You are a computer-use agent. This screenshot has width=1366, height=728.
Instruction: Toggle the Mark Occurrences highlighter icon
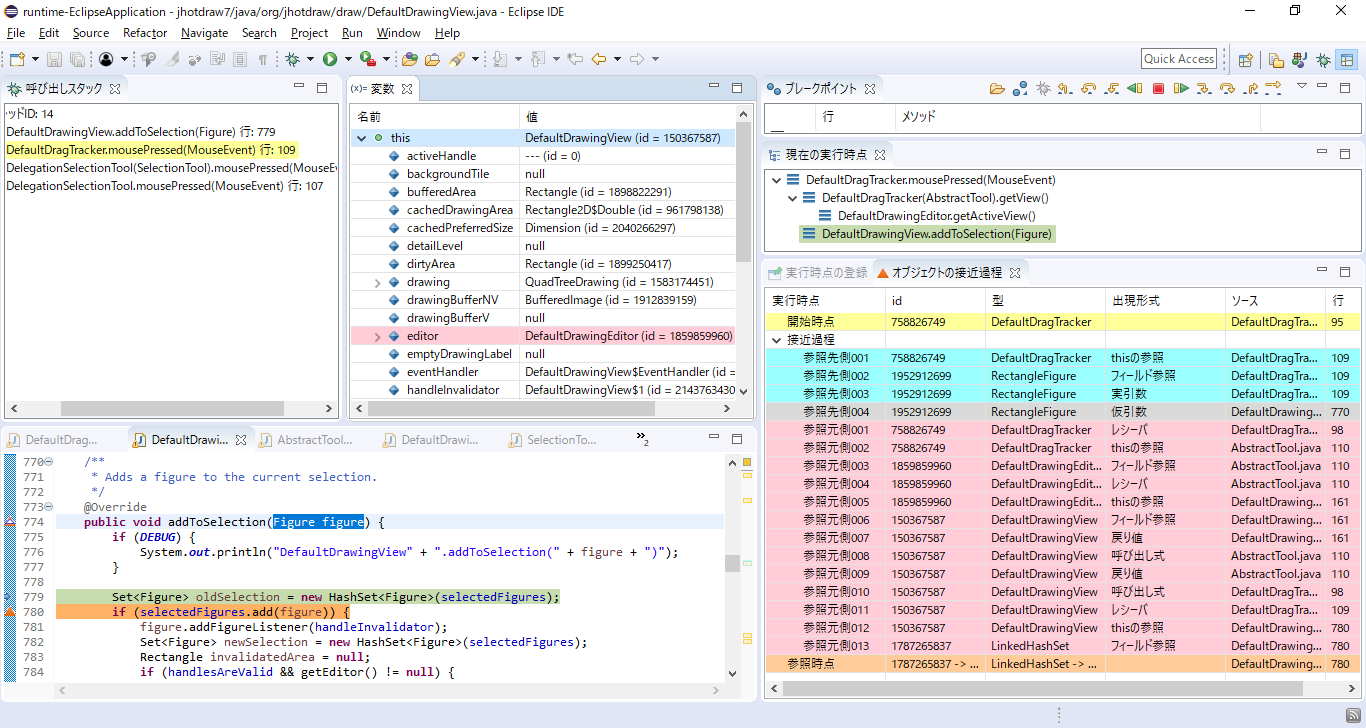(172, 59)
